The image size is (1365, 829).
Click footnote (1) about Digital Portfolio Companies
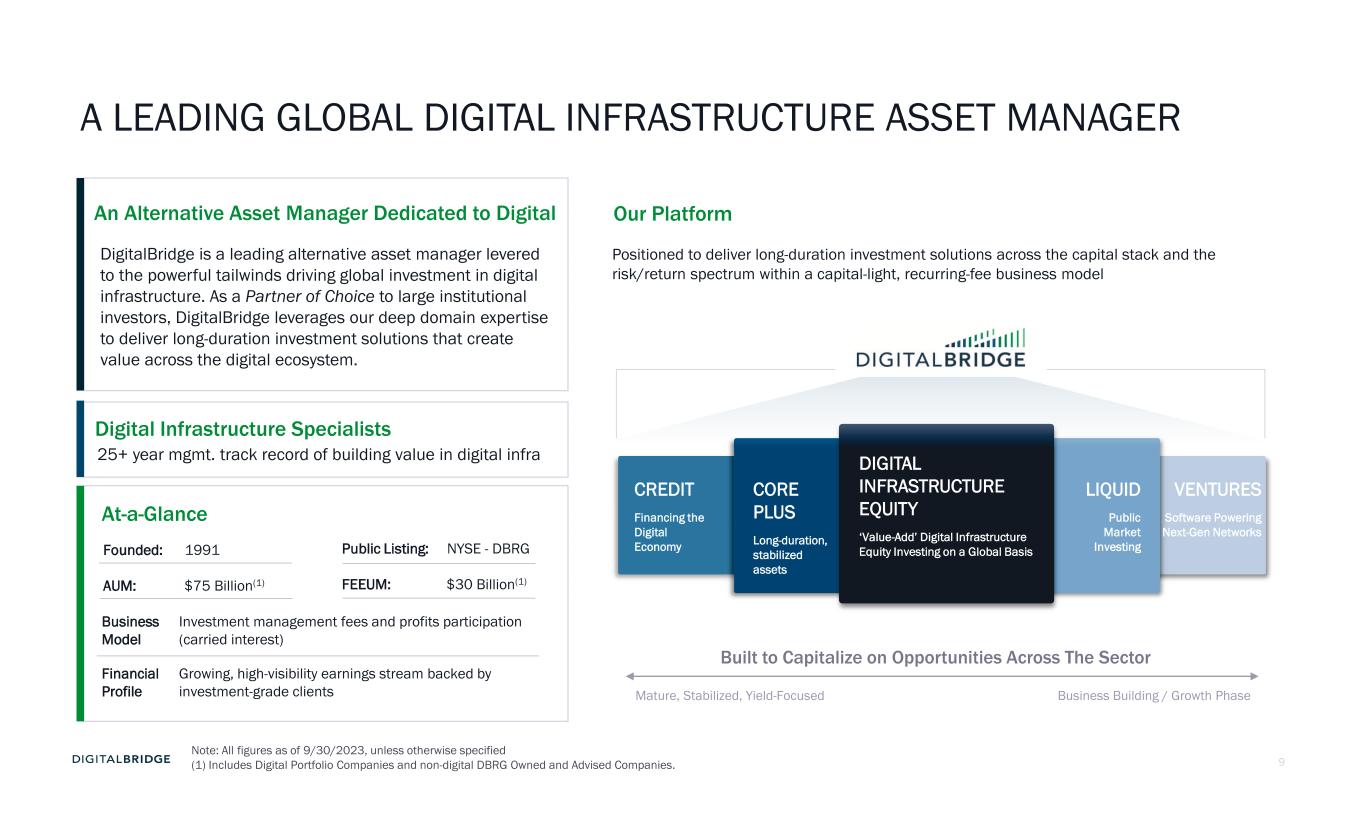[432, 766]
